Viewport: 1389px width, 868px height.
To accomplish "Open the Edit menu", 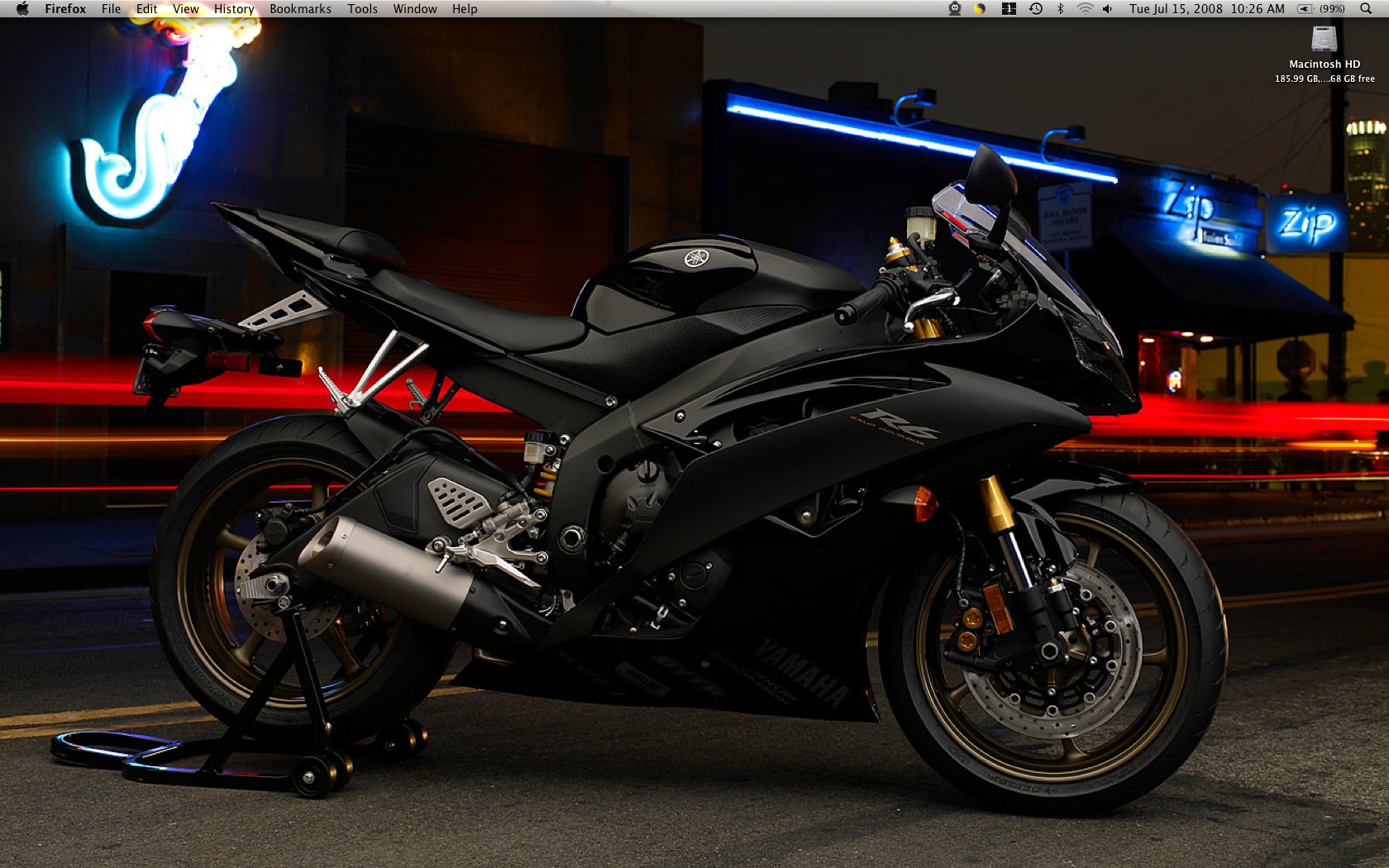I will [146, 9].
